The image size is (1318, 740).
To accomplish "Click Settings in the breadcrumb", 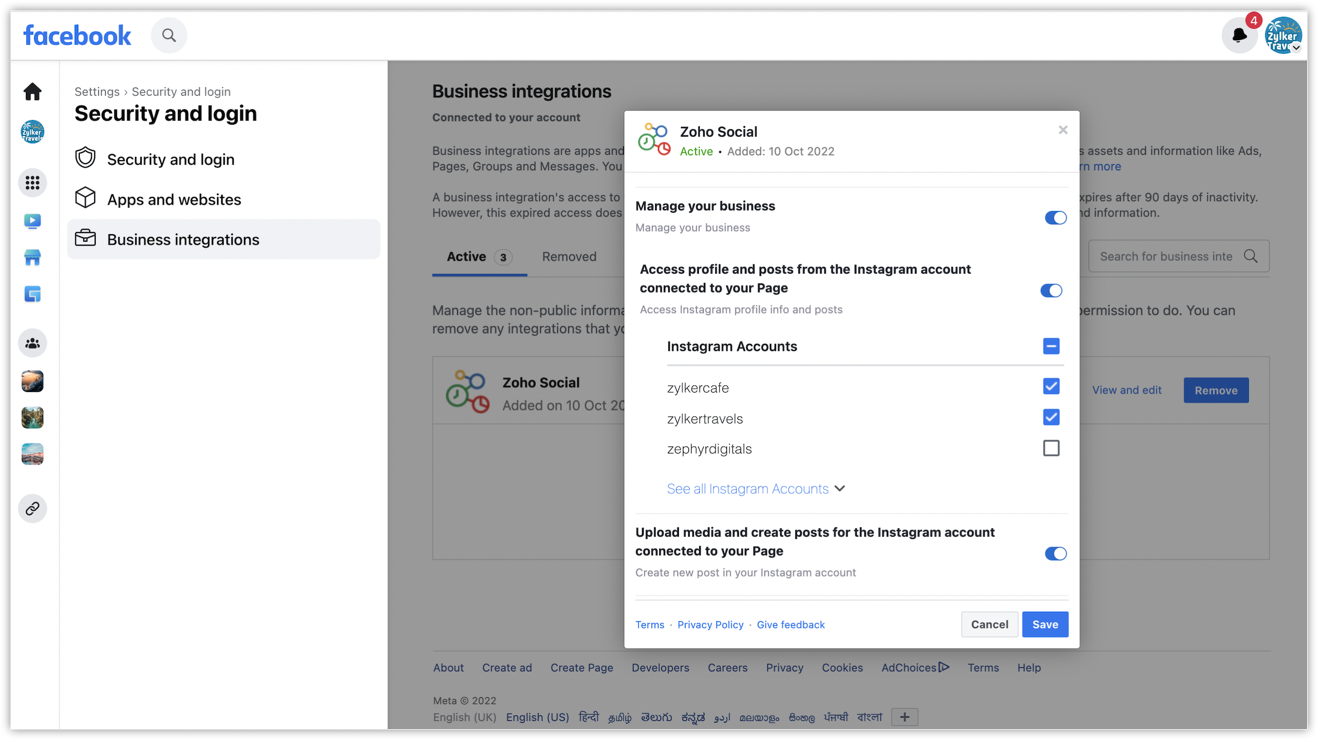I will pos(97,92).
